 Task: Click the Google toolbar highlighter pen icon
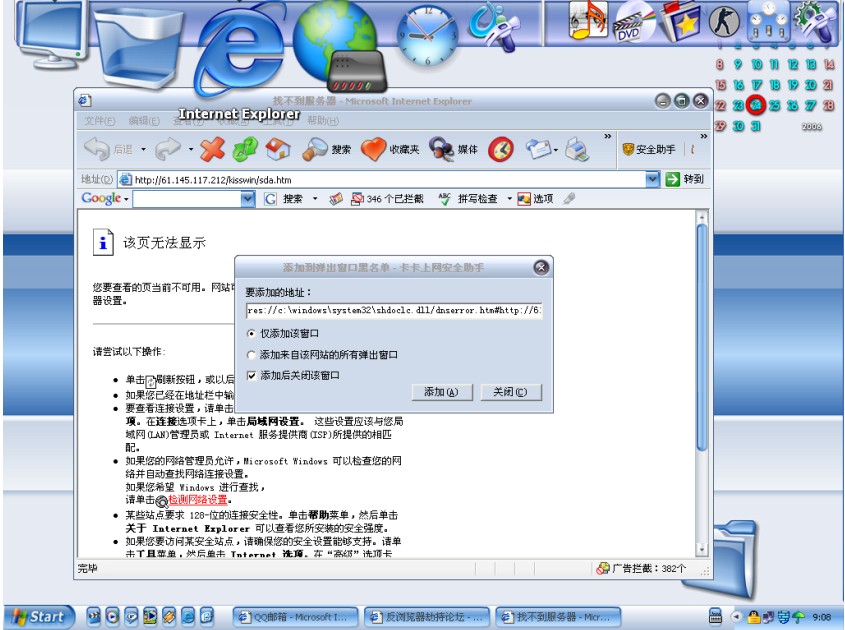point(569,199)
